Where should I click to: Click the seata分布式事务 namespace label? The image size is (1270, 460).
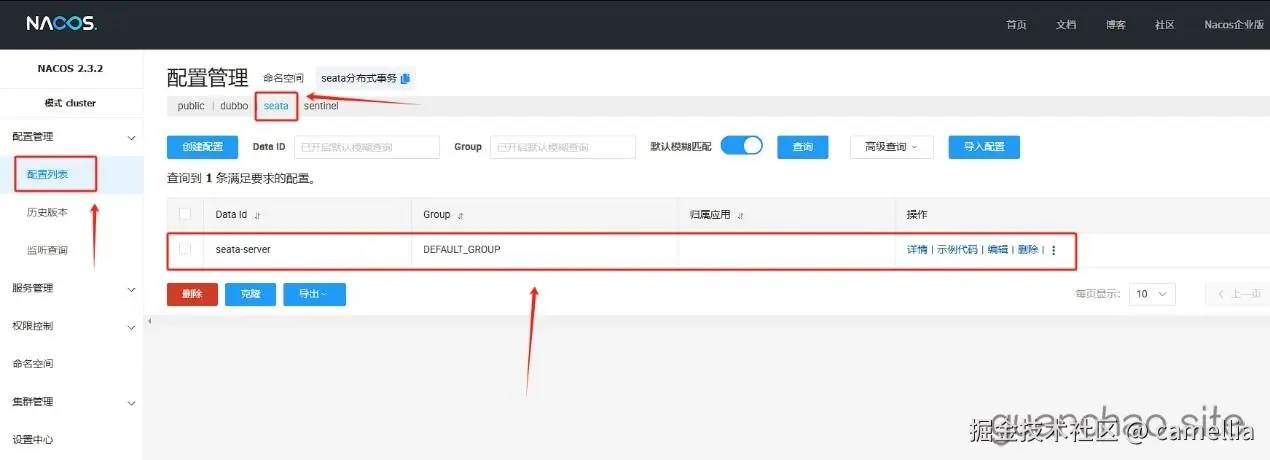pyautogui.click(x=358, y=78)
